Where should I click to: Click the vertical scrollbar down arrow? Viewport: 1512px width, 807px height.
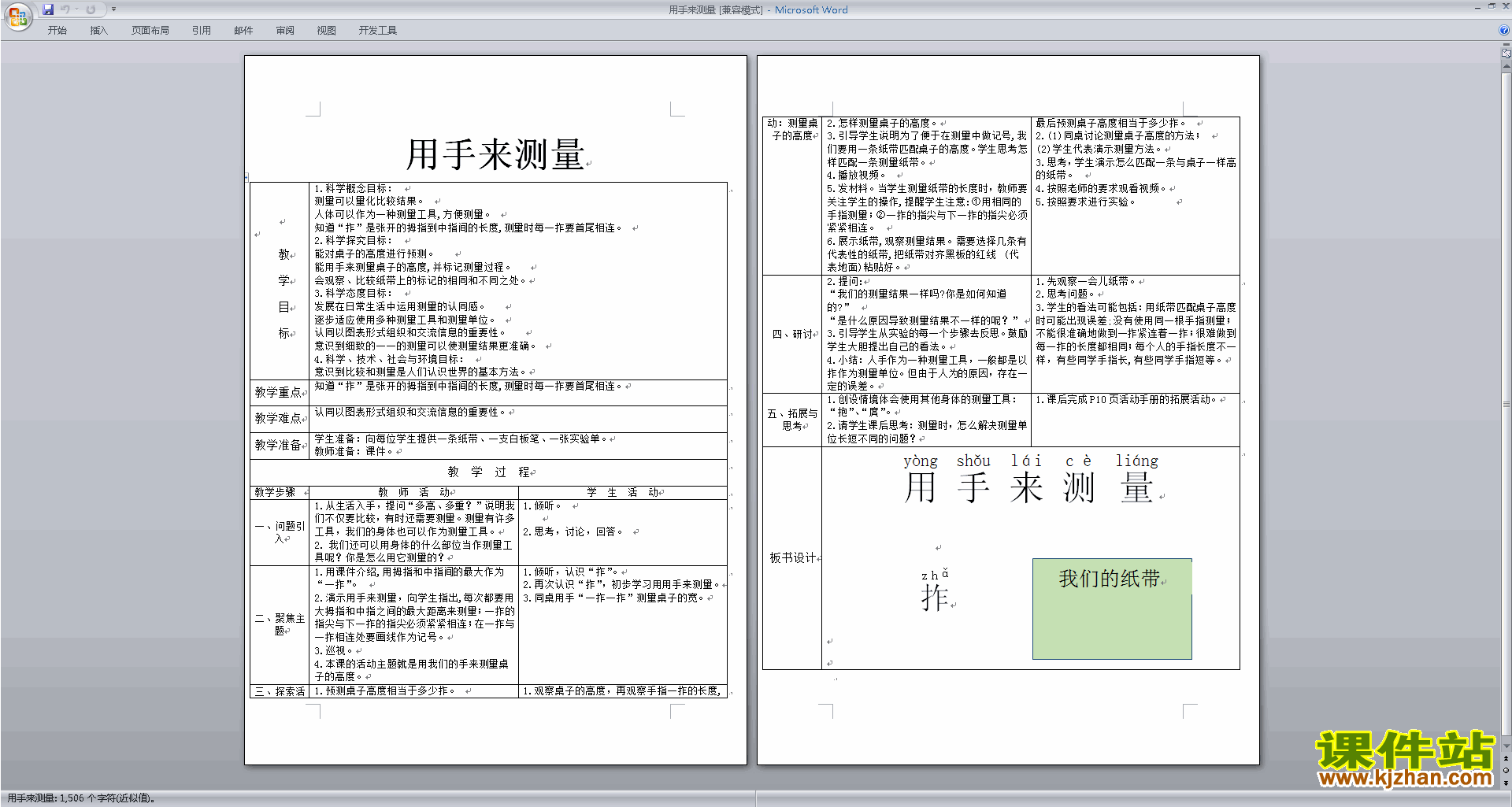pyautogui.click(x=1506, y=746)
